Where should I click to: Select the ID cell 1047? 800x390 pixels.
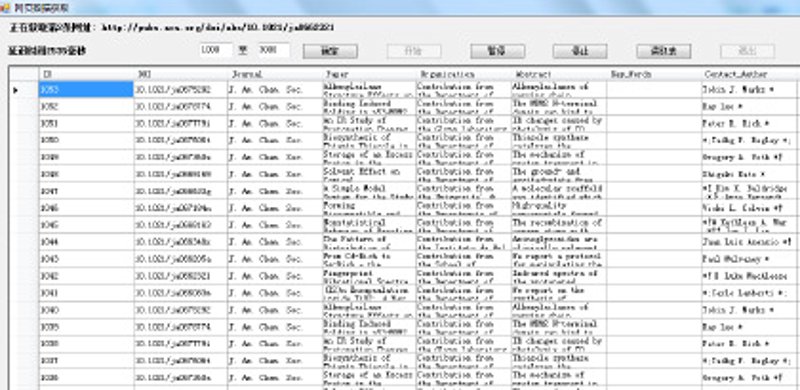tap(86, 191)
